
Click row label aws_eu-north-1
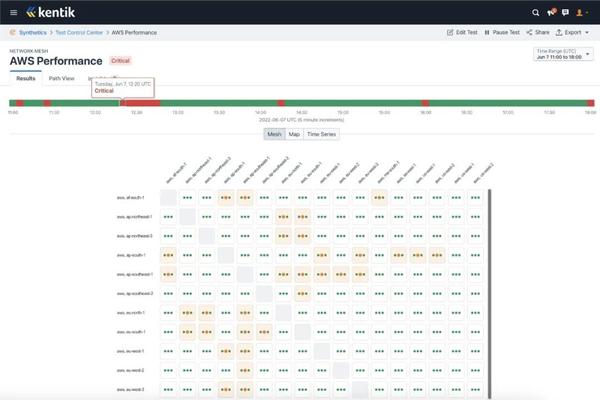[x=130, y=313]
